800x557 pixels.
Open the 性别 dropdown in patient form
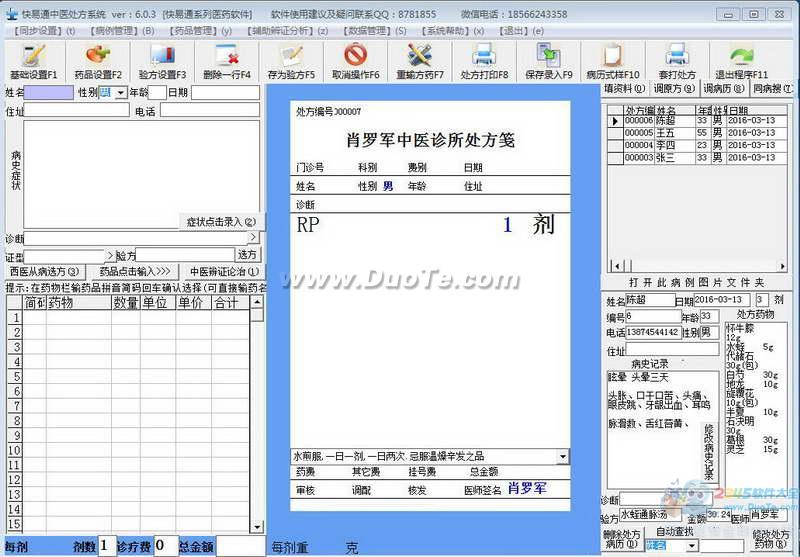121,93
